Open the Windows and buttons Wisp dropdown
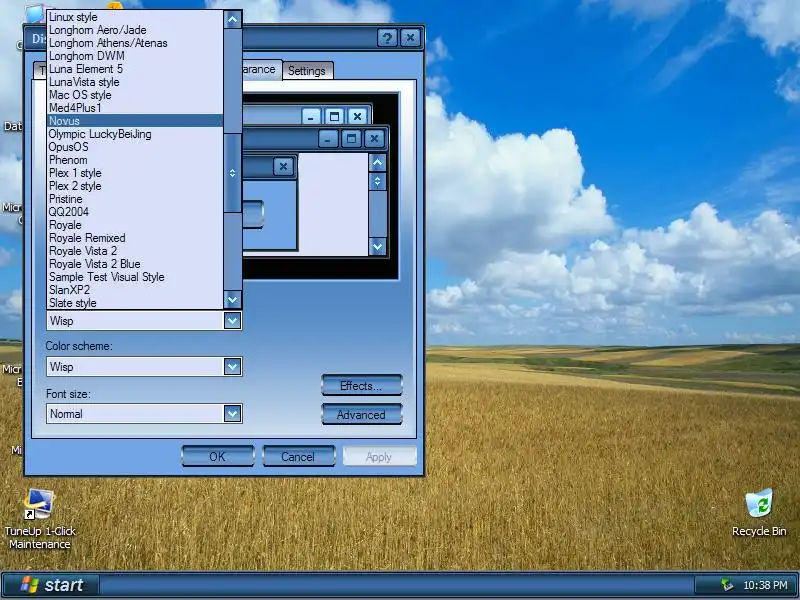 click(232, 321)
